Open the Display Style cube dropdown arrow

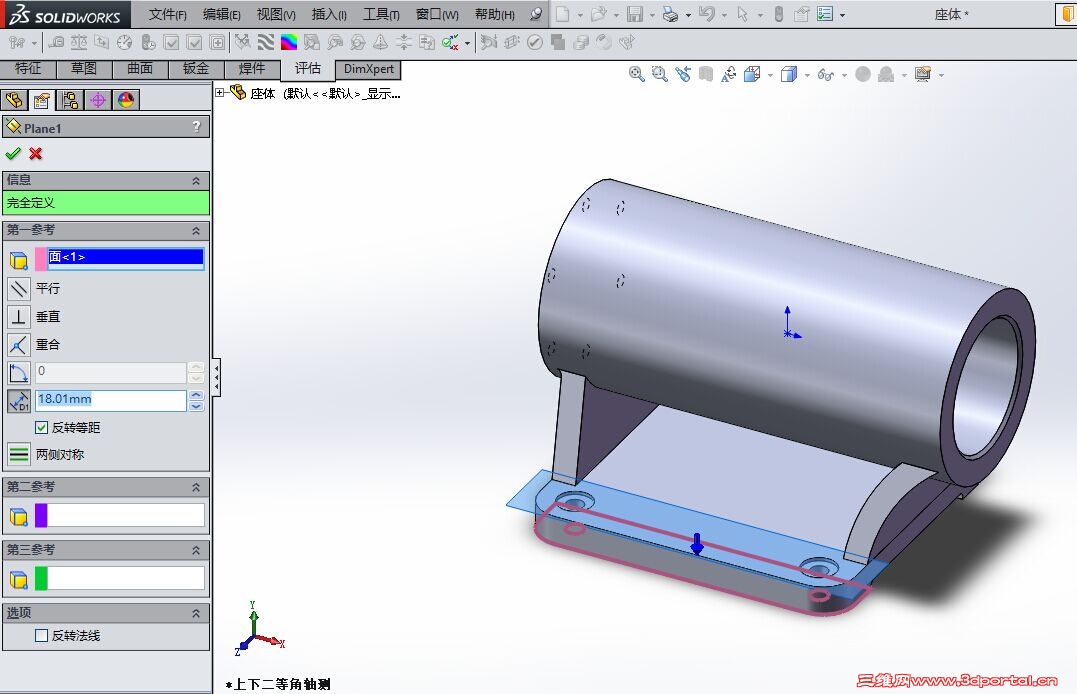coord(807,75)
